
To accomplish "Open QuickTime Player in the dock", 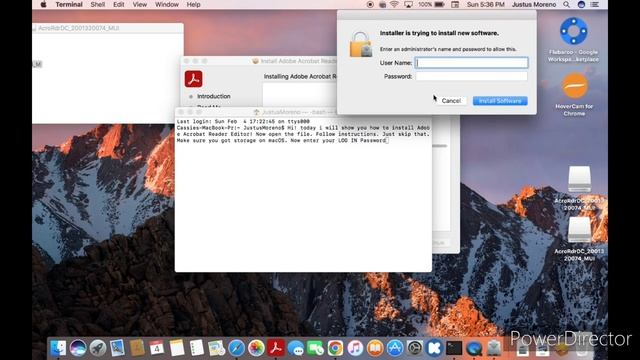I will click(474, 348).
